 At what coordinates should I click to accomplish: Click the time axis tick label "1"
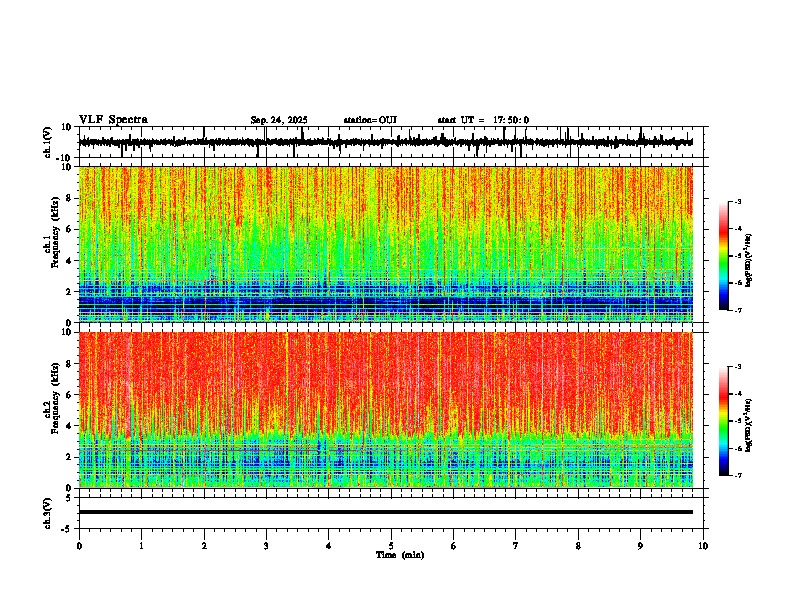tap(141, 546)
